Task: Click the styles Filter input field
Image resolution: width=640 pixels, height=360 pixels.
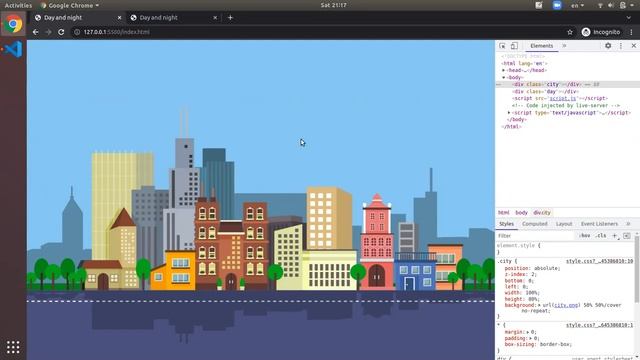Action: [x=535, y=236]
